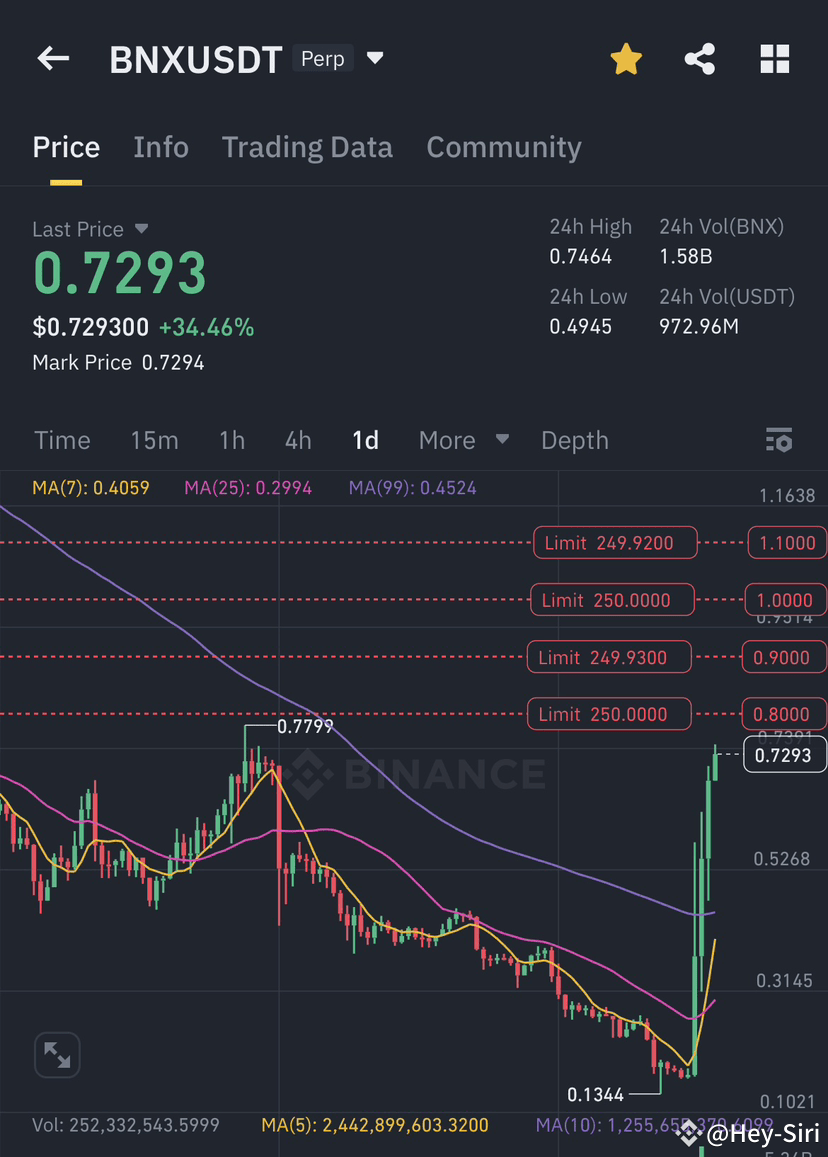Click the MA(25): 0.2994 indicator label

tap(248, 488)
